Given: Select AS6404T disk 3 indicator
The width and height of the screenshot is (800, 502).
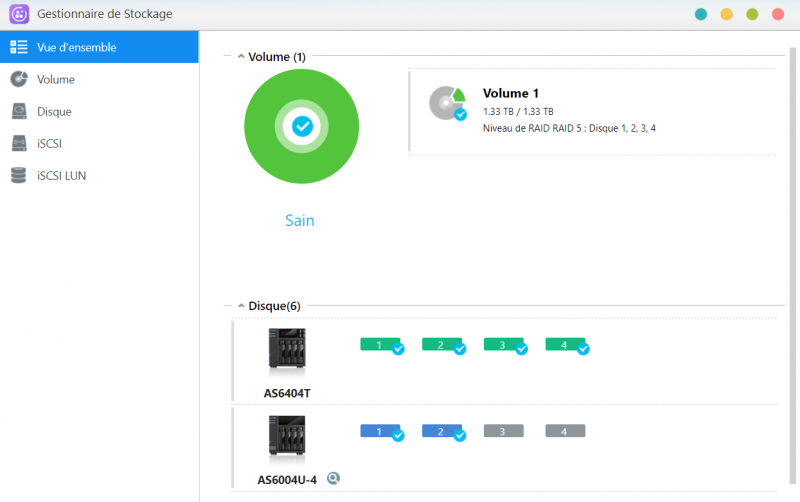Looking at the screenshot, I should [505, 345].
